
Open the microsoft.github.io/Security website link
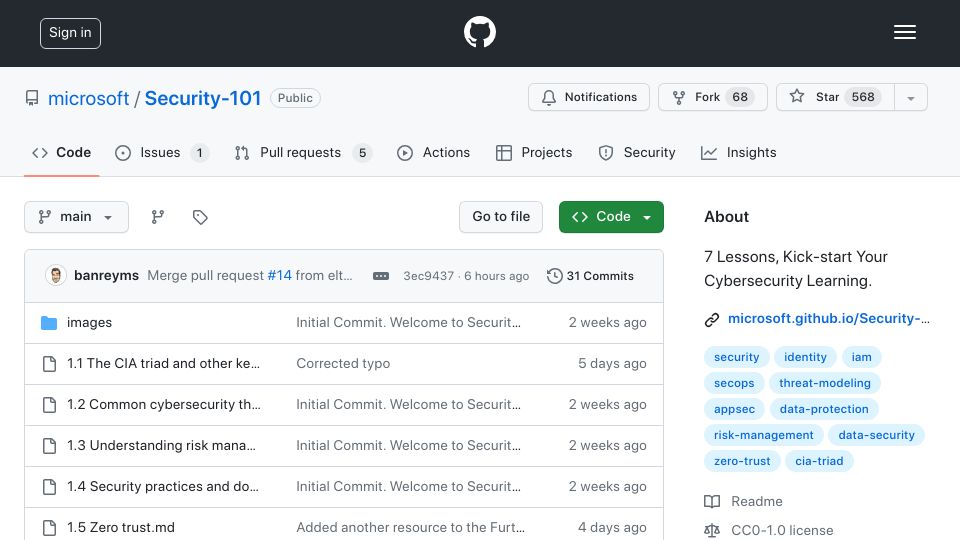(828, 318)
